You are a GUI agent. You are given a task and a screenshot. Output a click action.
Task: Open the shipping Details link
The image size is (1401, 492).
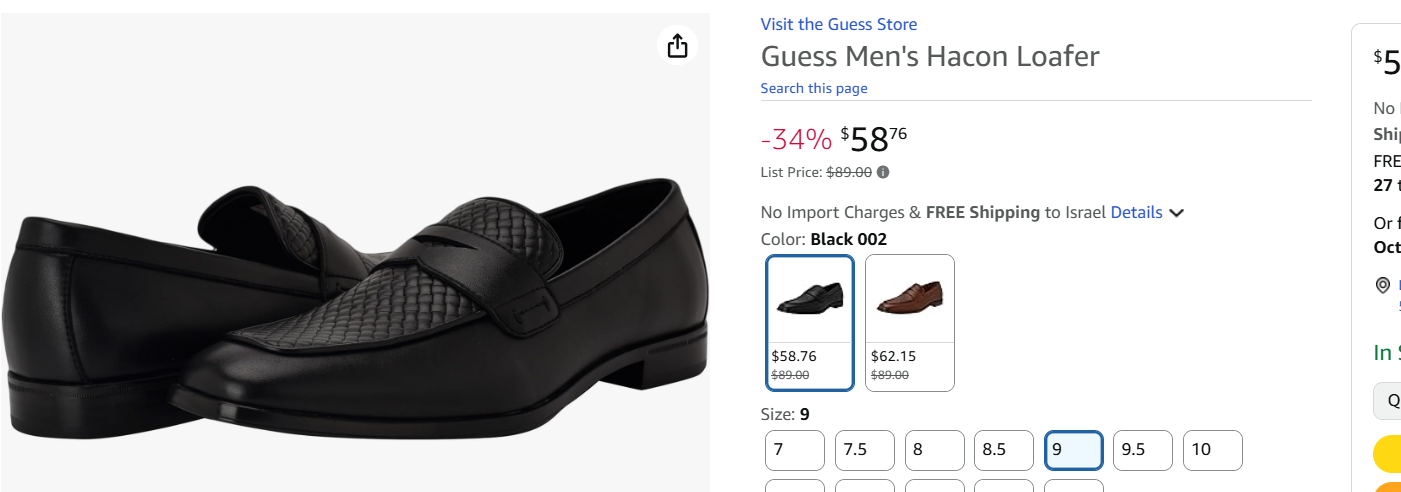tap(1136, 212)
